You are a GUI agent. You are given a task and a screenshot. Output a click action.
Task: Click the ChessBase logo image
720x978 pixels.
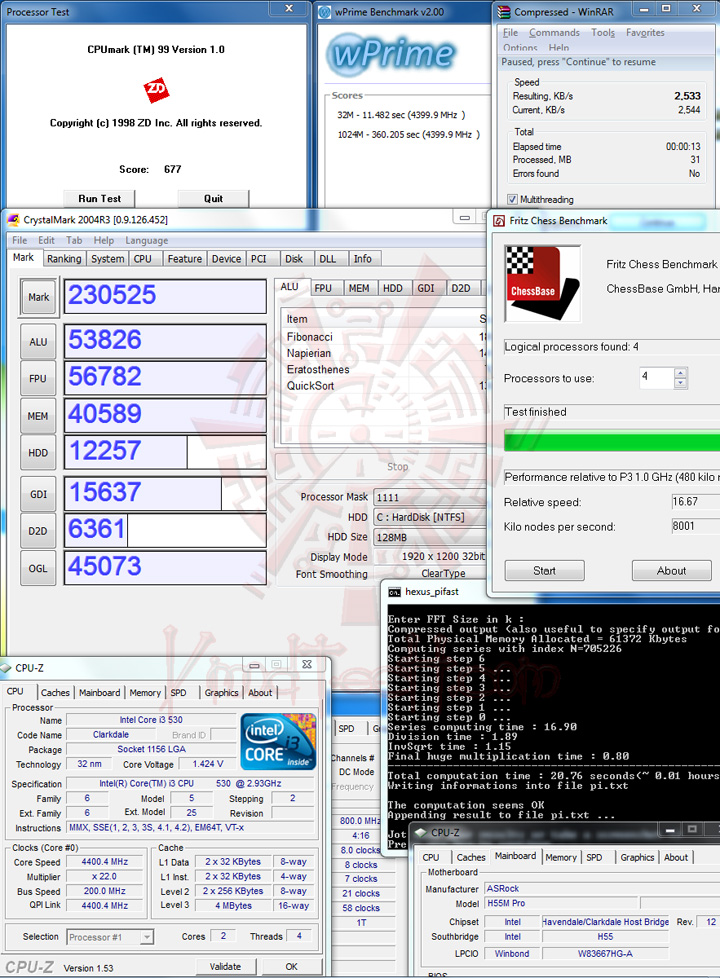pyautogui.click(x=543, y=283)
